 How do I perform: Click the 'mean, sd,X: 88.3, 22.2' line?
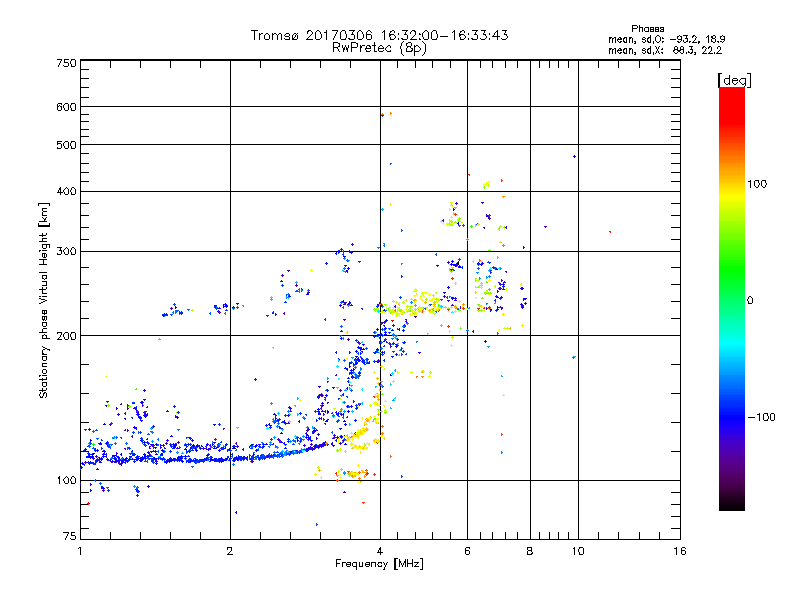point(665,51)
